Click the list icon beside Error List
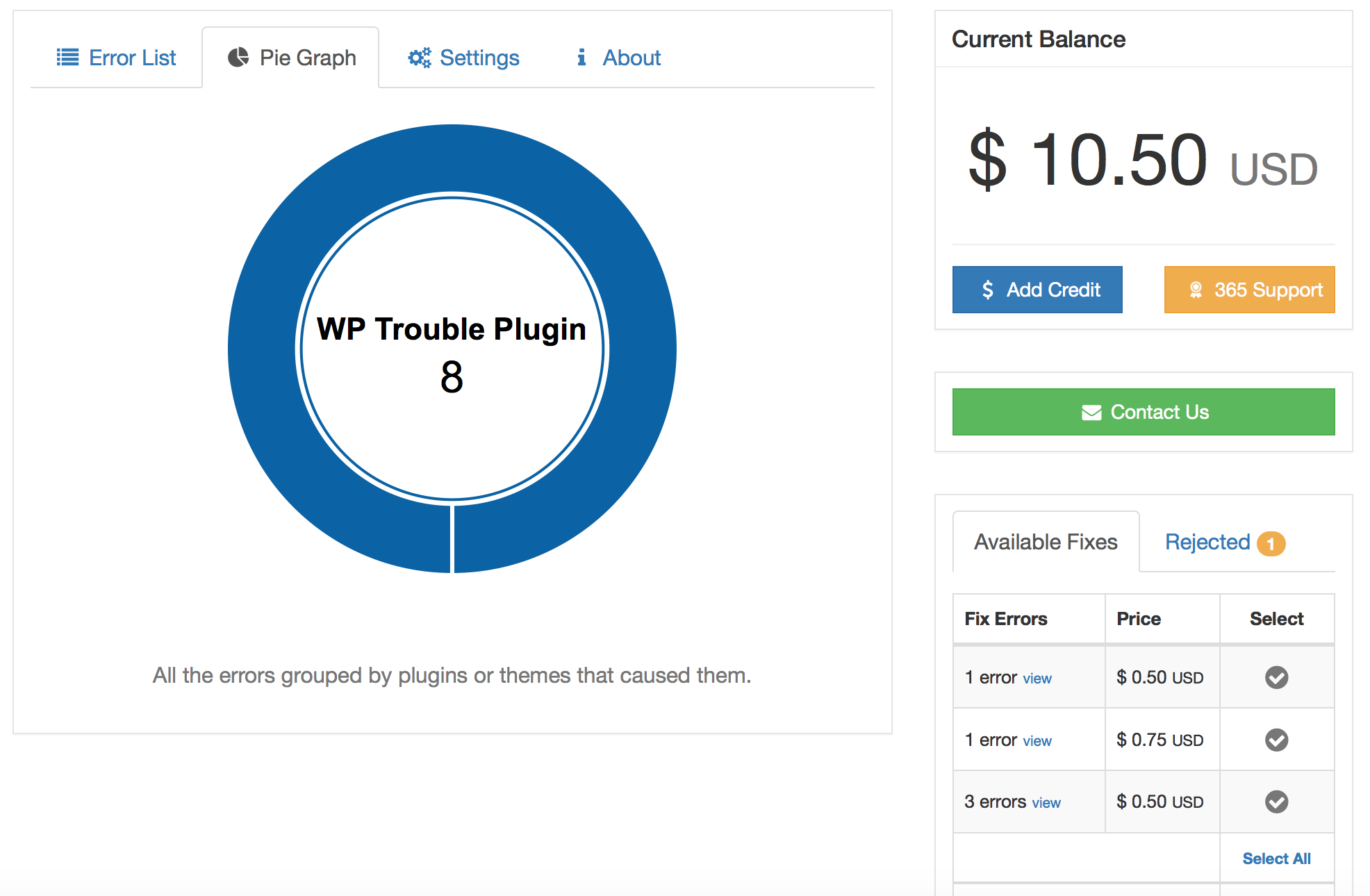Viewport: 1370px width, 896px height. pyautogui.click(x=67, y=57)
